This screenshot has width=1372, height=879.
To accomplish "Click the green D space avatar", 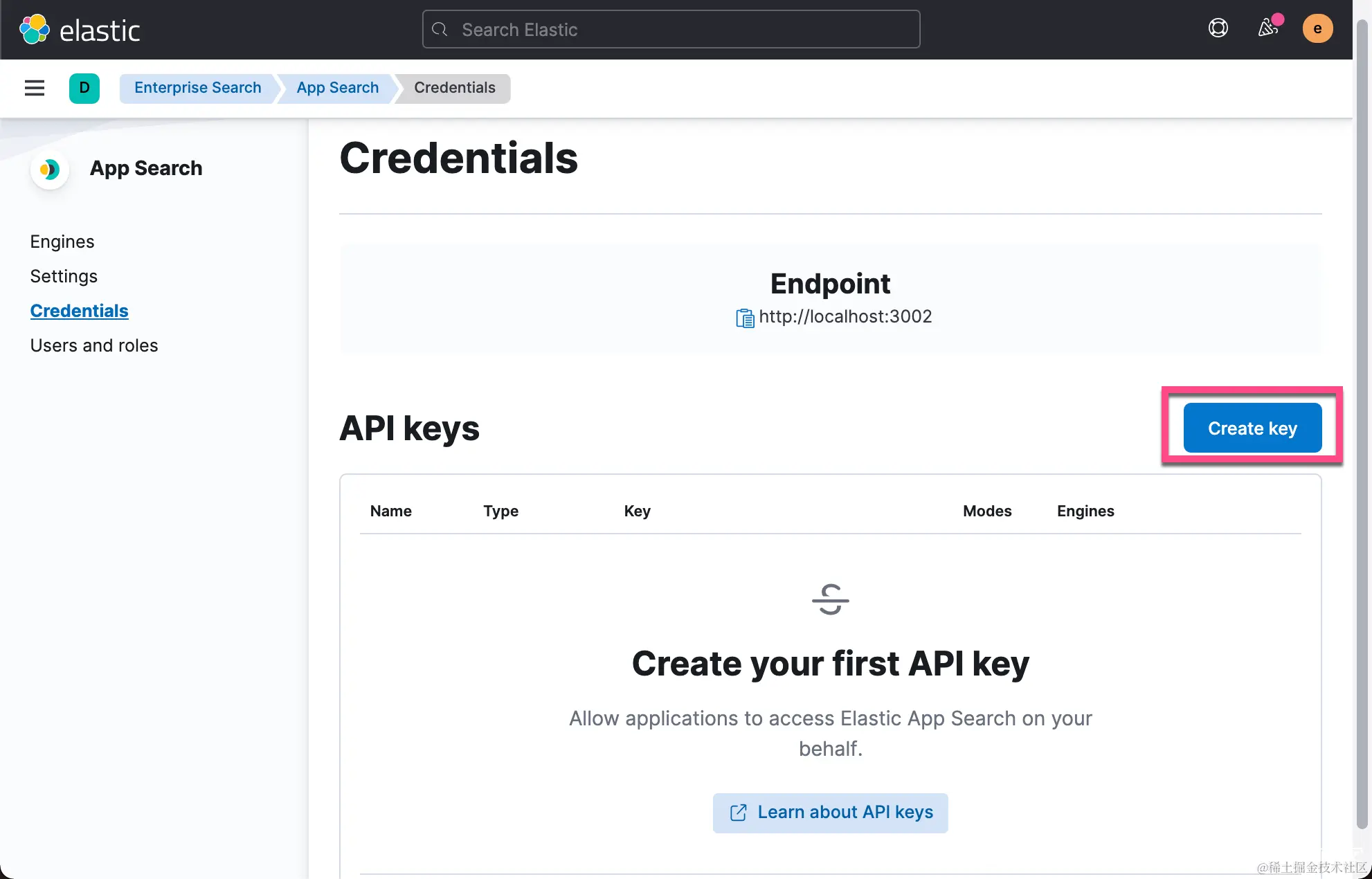I will point(84,88).
